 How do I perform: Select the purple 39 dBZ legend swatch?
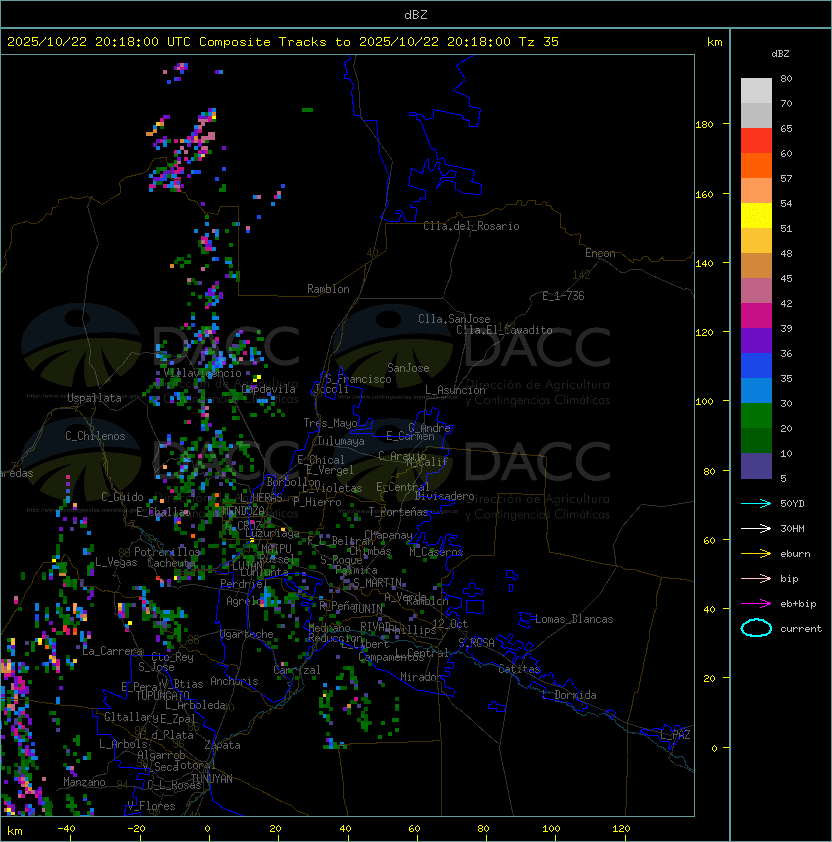[756, 340]
